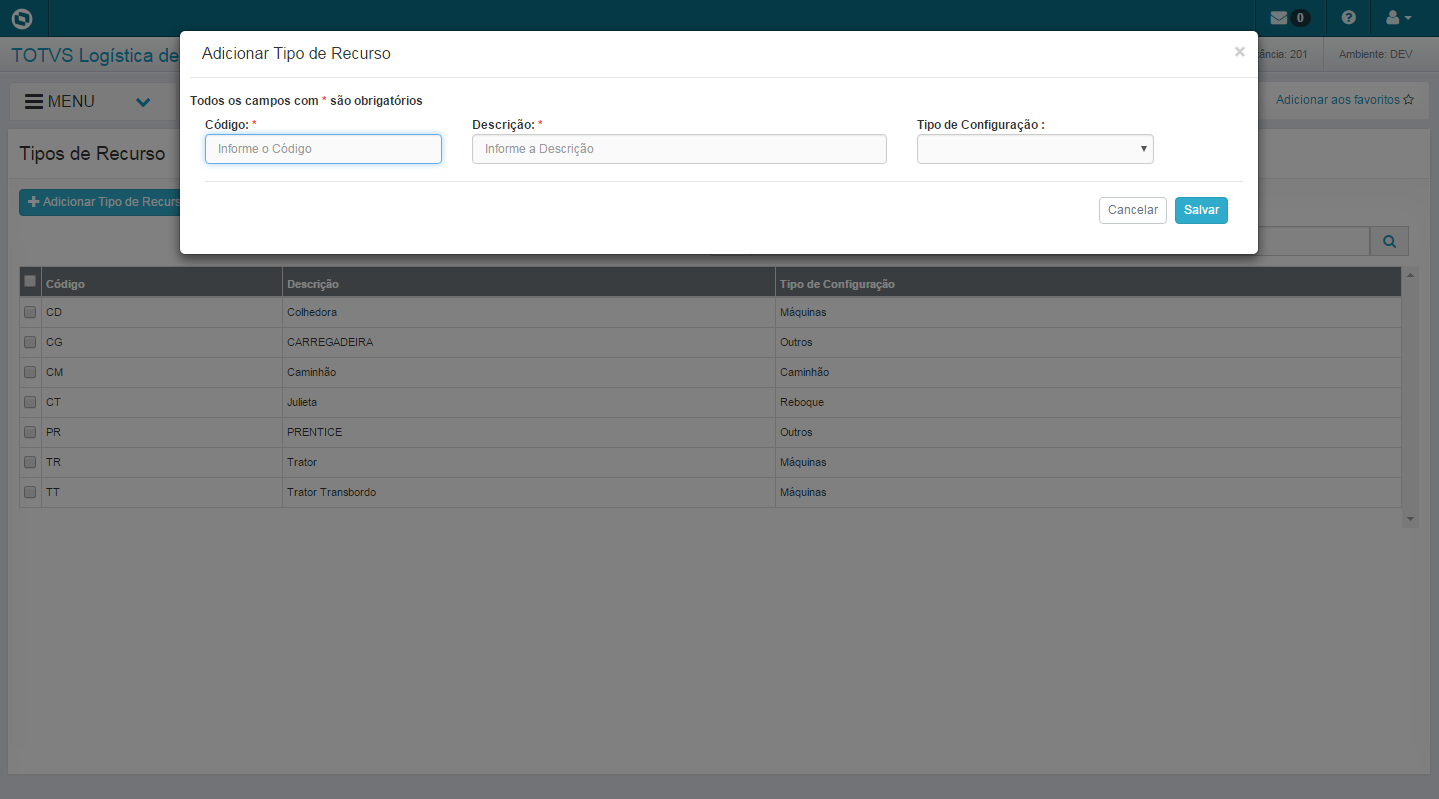Click the search input field behind dialog
The width and height of the screenshot is (1439, 799).
(1313, 241)
